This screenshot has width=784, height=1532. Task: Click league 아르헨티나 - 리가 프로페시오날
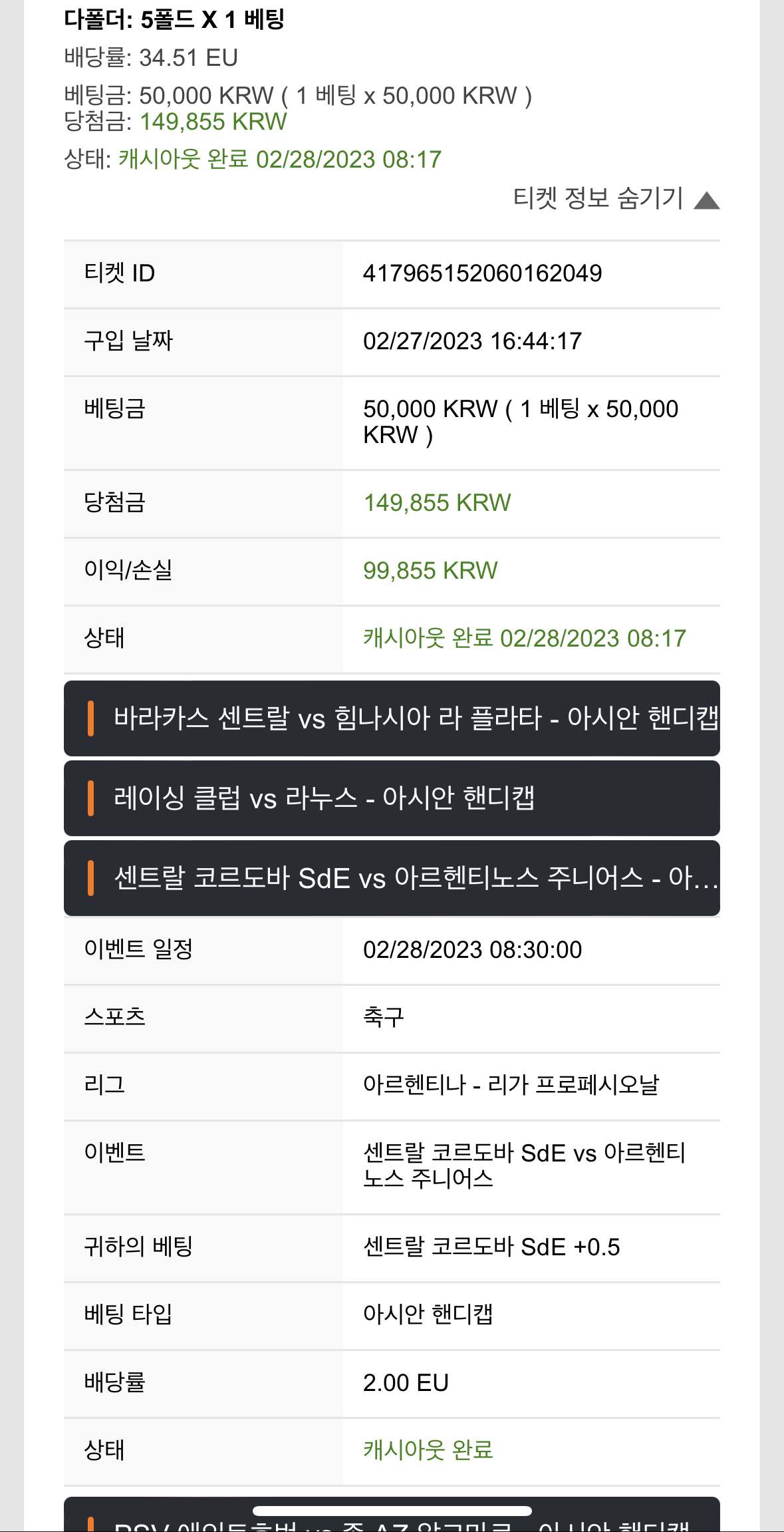click(x=511, y=1085)
